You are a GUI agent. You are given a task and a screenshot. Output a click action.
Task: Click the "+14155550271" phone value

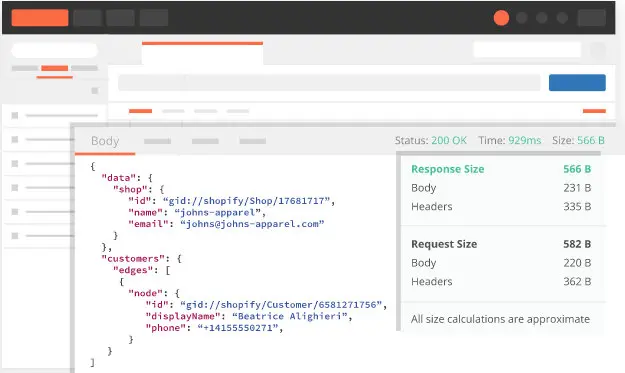238,328
